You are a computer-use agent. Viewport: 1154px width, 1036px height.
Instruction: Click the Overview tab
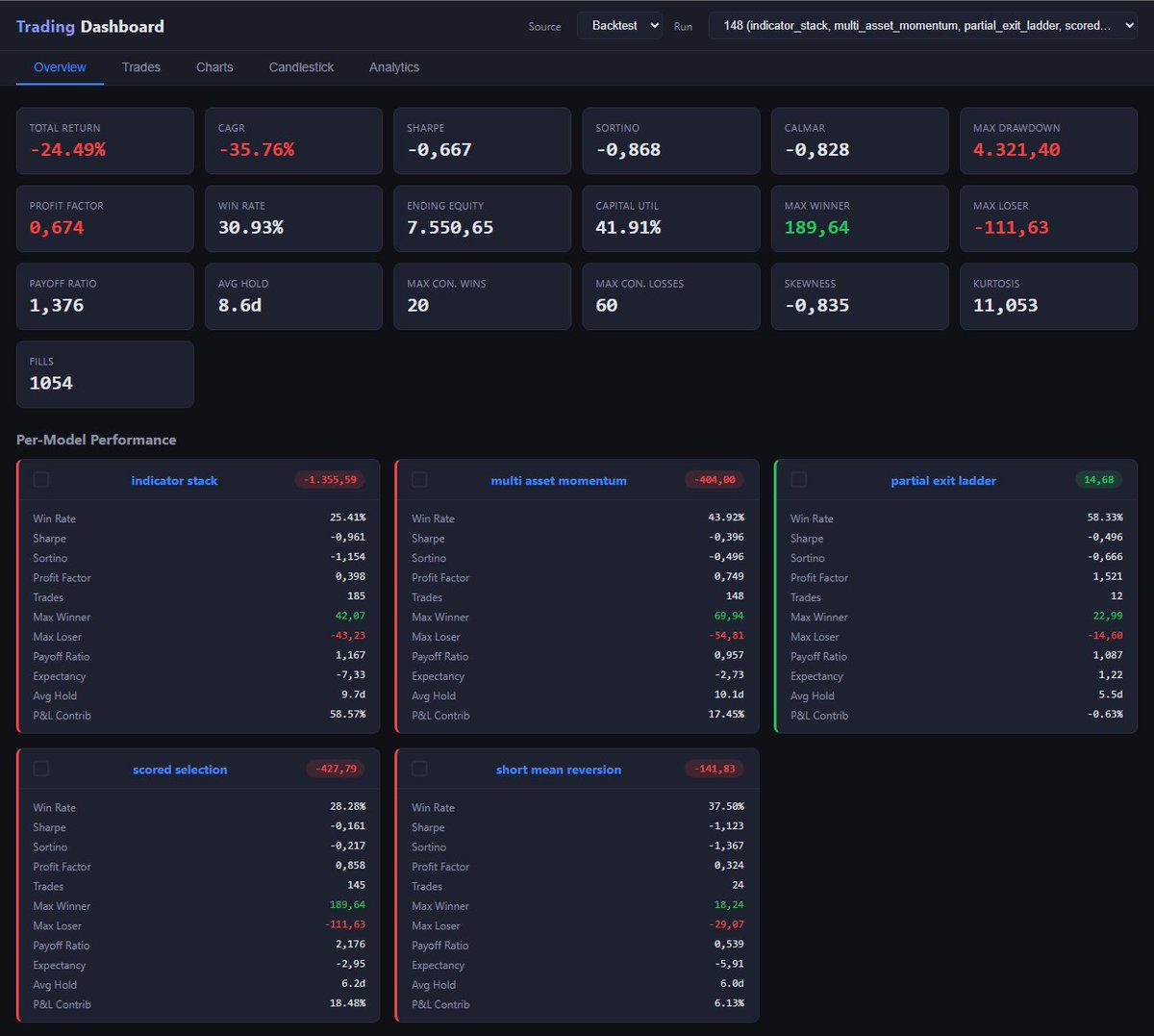(60, 66)
